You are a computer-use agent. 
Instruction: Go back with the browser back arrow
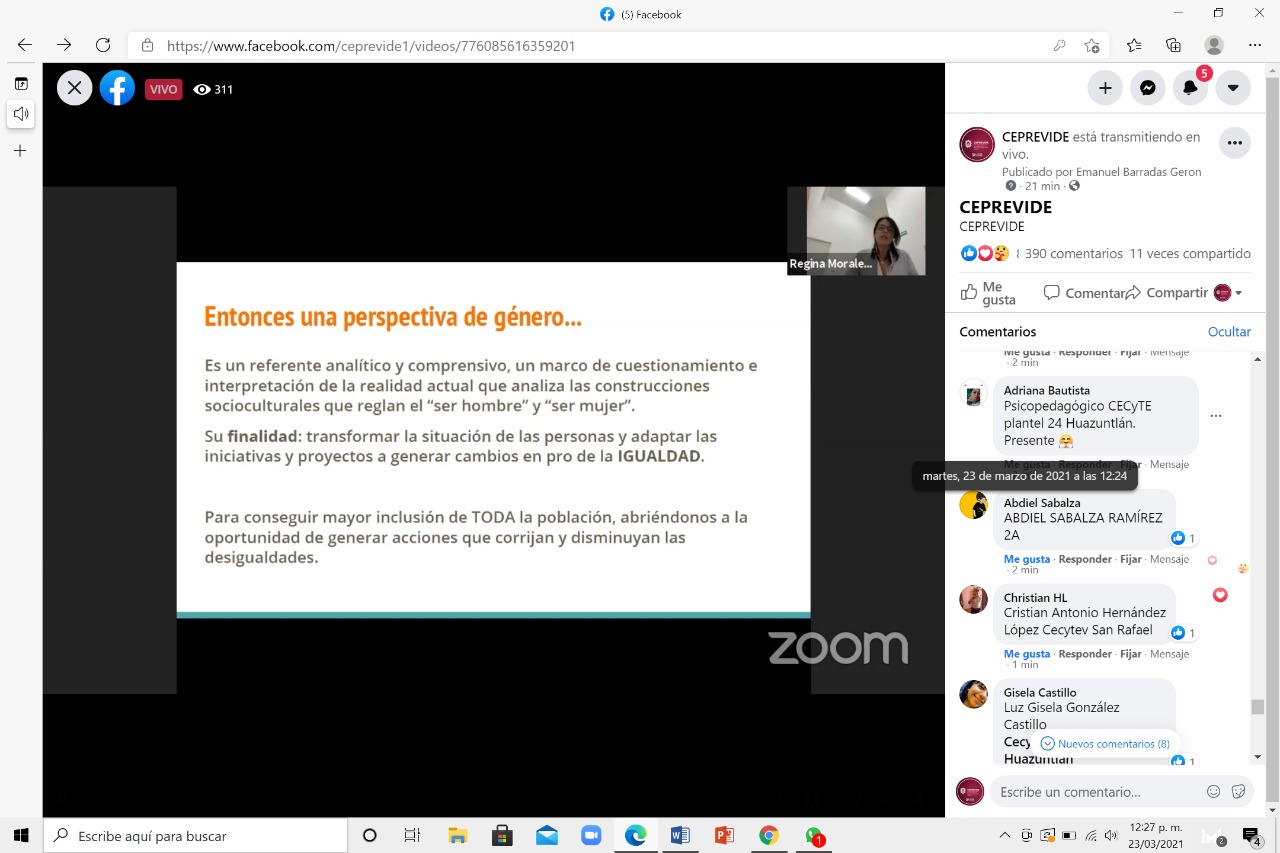click(x=25, y=45)
